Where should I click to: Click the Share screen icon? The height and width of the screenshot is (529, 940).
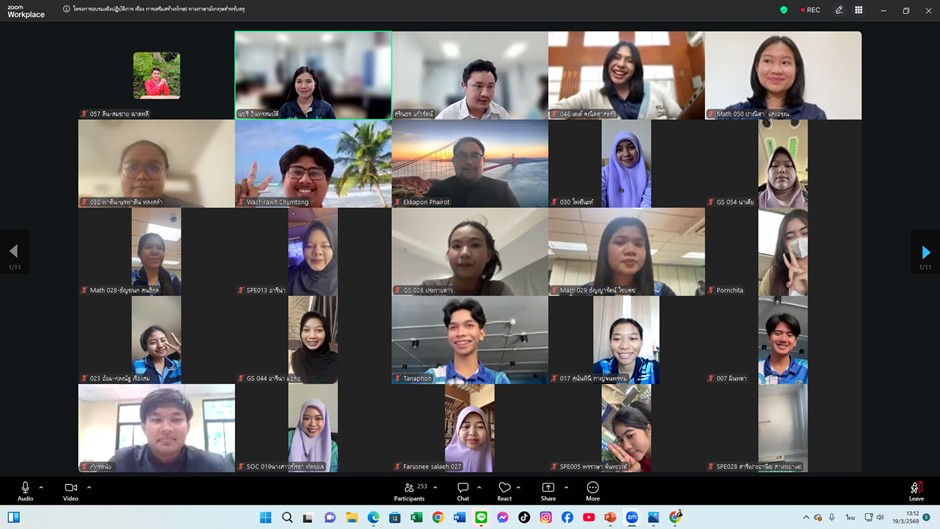548,489
